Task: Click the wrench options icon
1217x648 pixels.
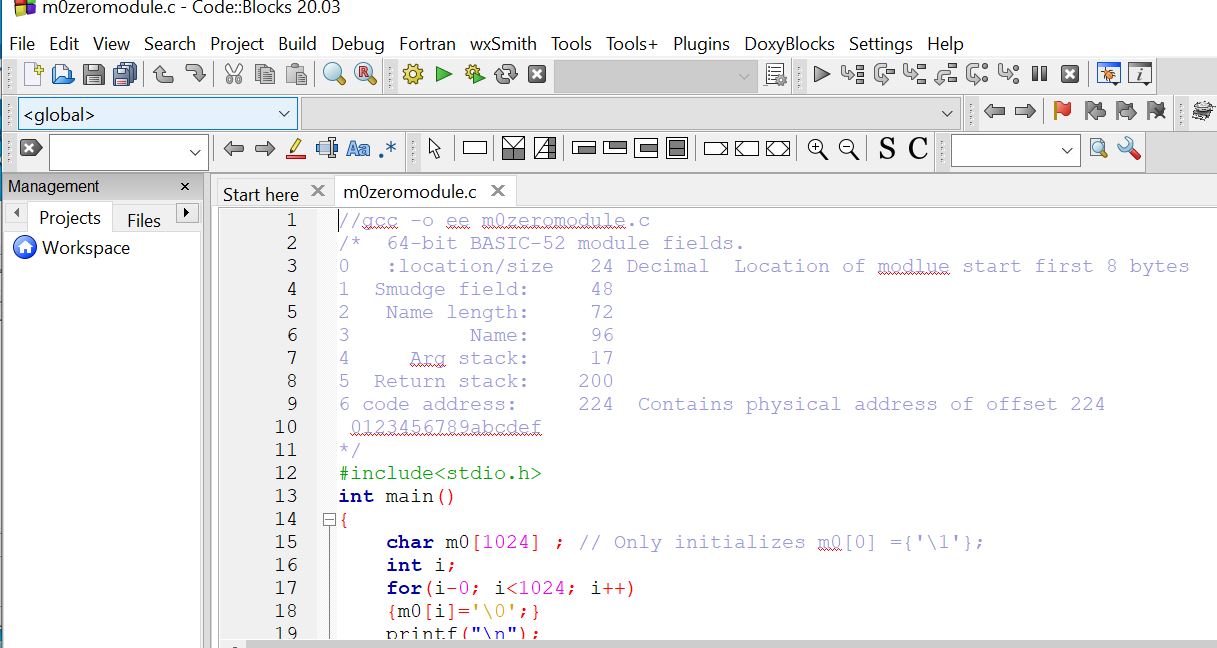Action: pos(1129,149)
